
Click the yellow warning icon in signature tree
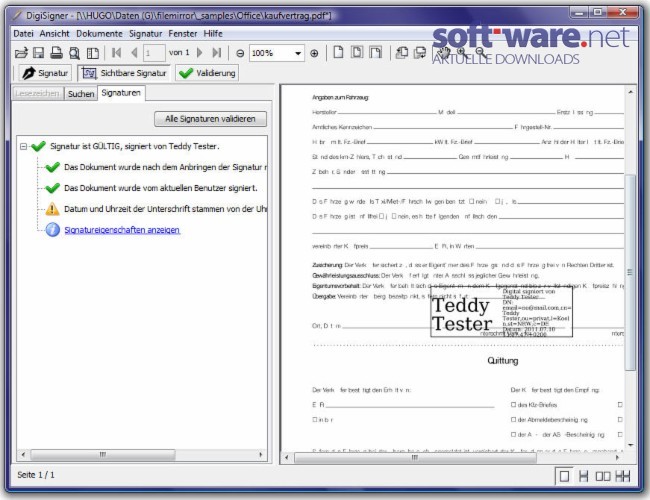point(53,209)
